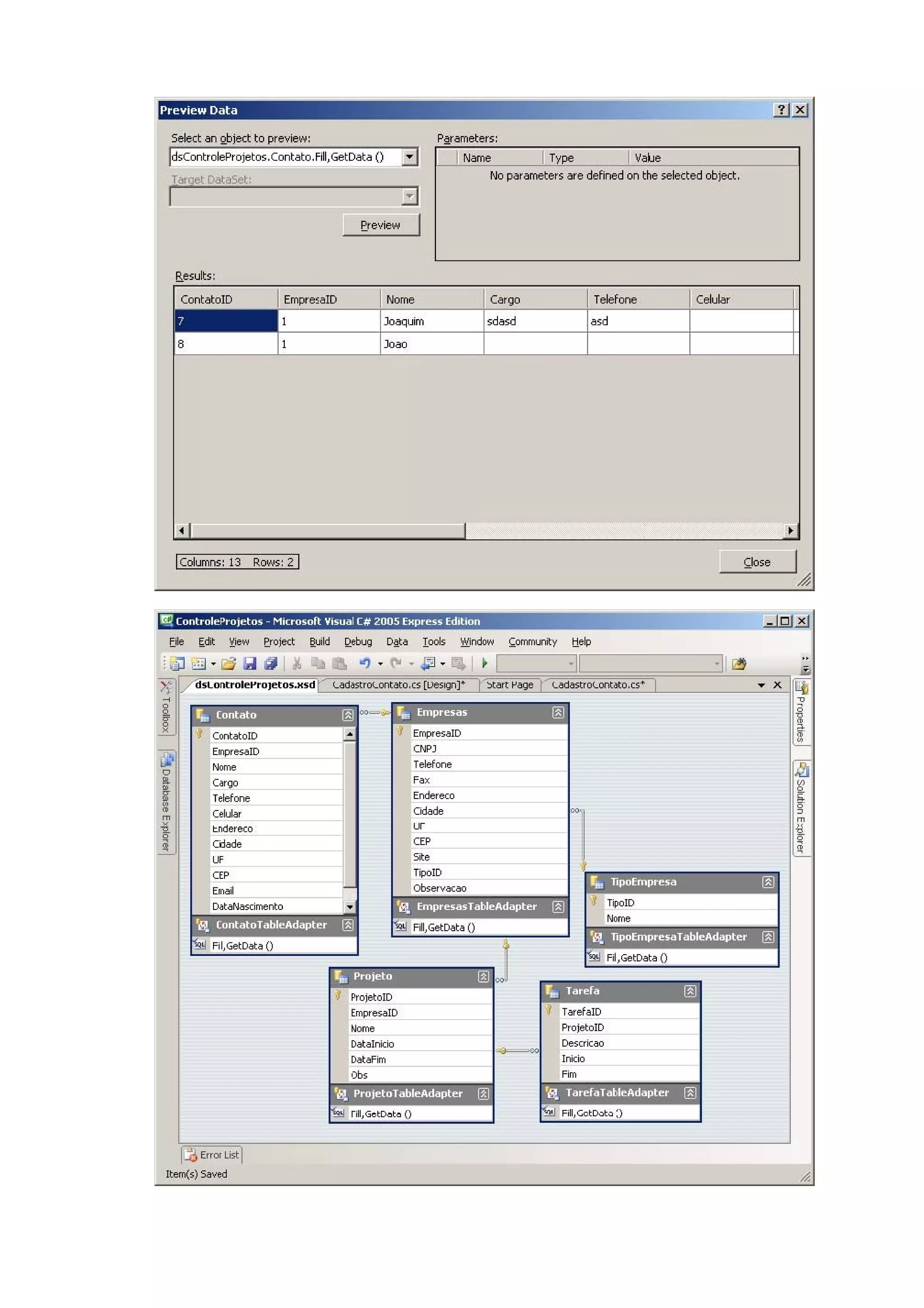Click the Save toolbar icon

point(249,663)
